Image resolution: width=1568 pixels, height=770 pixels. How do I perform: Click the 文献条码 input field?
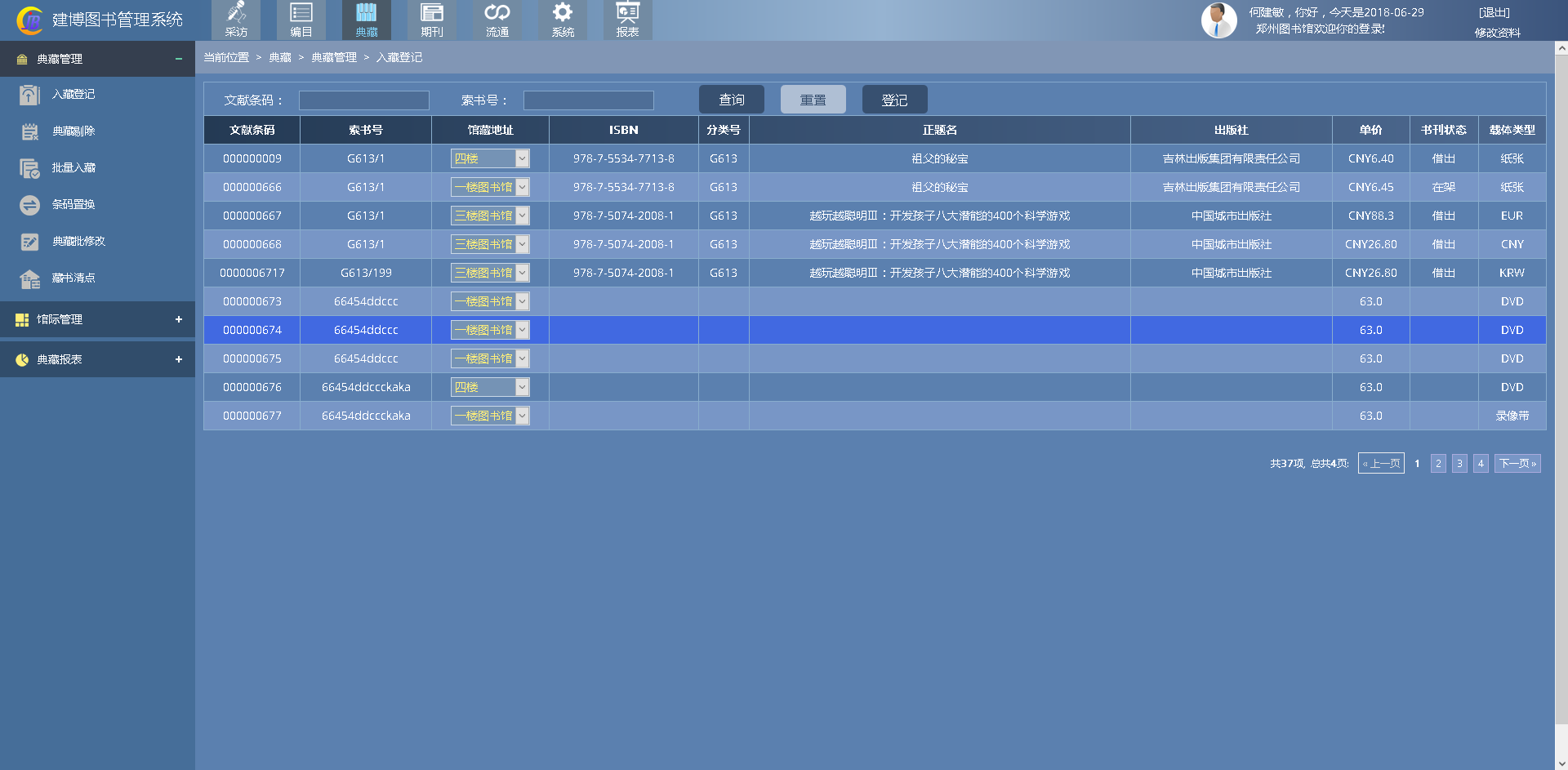(364, 100)
